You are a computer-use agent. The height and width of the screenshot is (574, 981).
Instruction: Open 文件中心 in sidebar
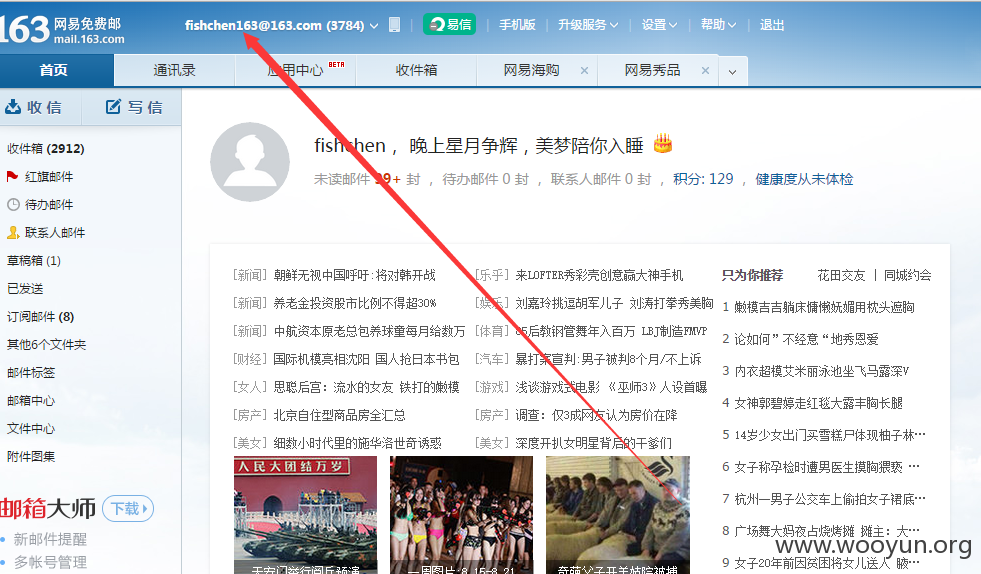tap(31, 429)
